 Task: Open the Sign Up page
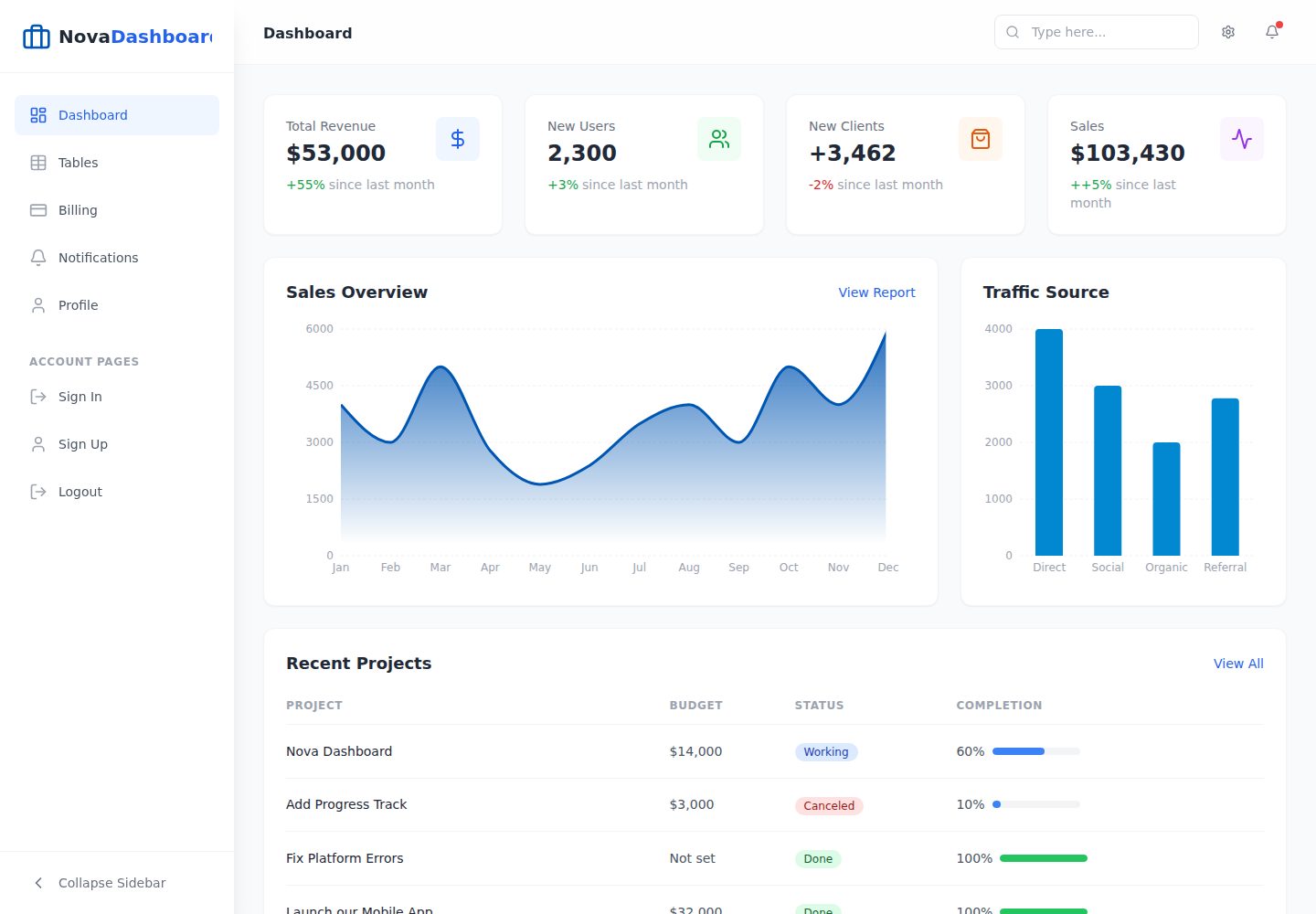(x=117, y=444)
